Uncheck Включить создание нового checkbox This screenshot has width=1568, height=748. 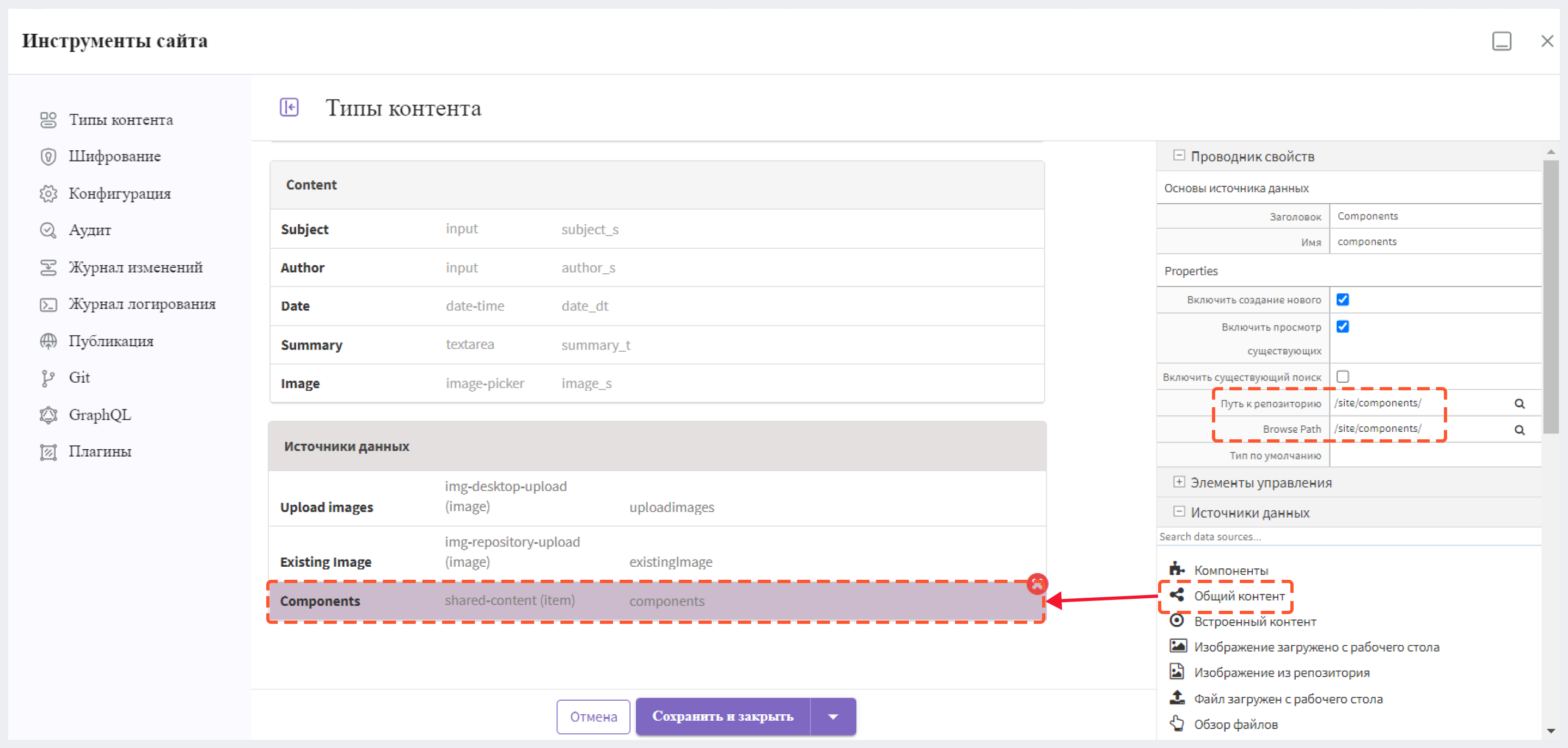point(1342,299)
